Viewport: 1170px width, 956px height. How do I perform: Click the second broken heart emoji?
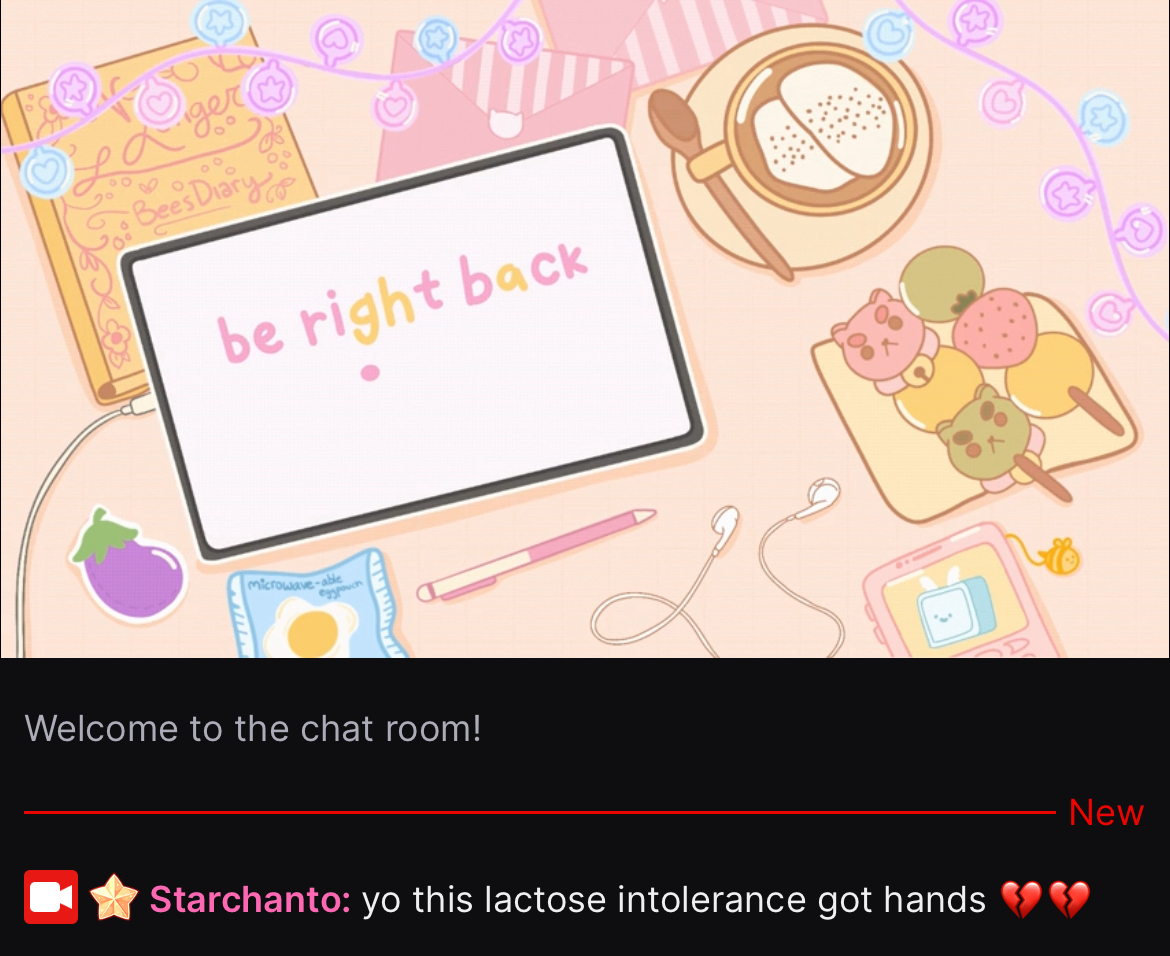tap(1069, 899)
